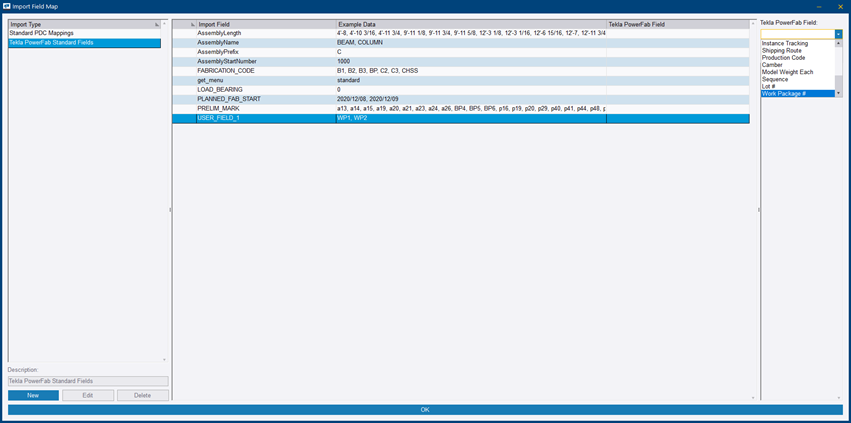851x423 pixels.
Task: Select Tekla PowerFab Standard Fields import type
Action: point(84,42)
